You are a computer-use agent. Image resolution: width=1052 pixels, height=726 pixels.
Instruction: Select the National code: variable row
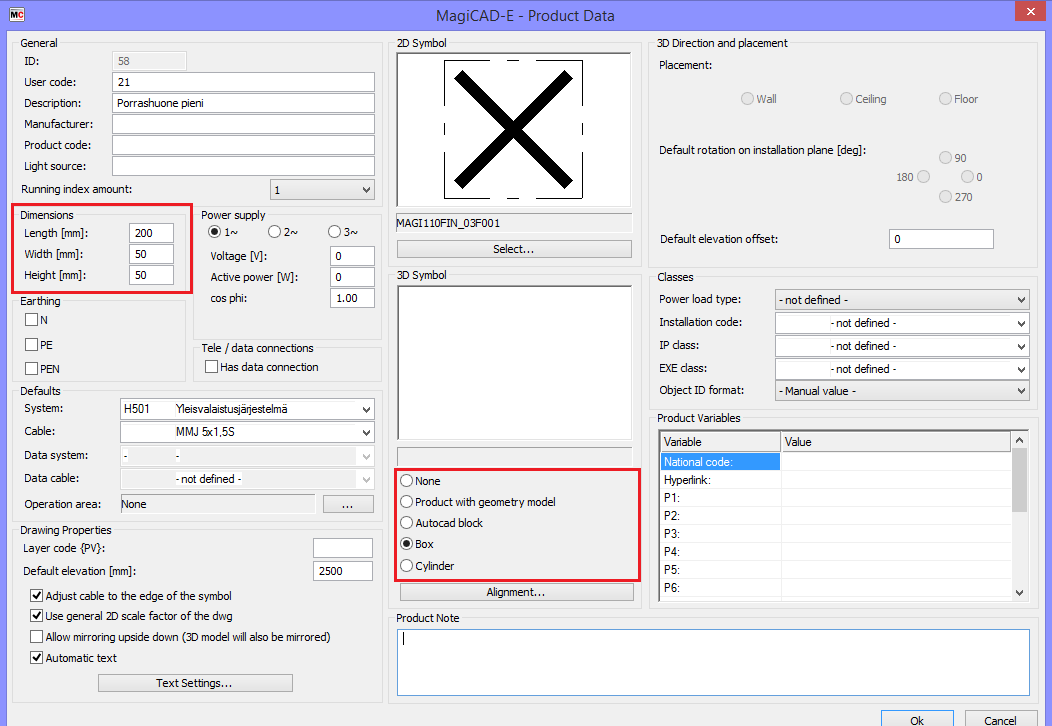[835, 462]
